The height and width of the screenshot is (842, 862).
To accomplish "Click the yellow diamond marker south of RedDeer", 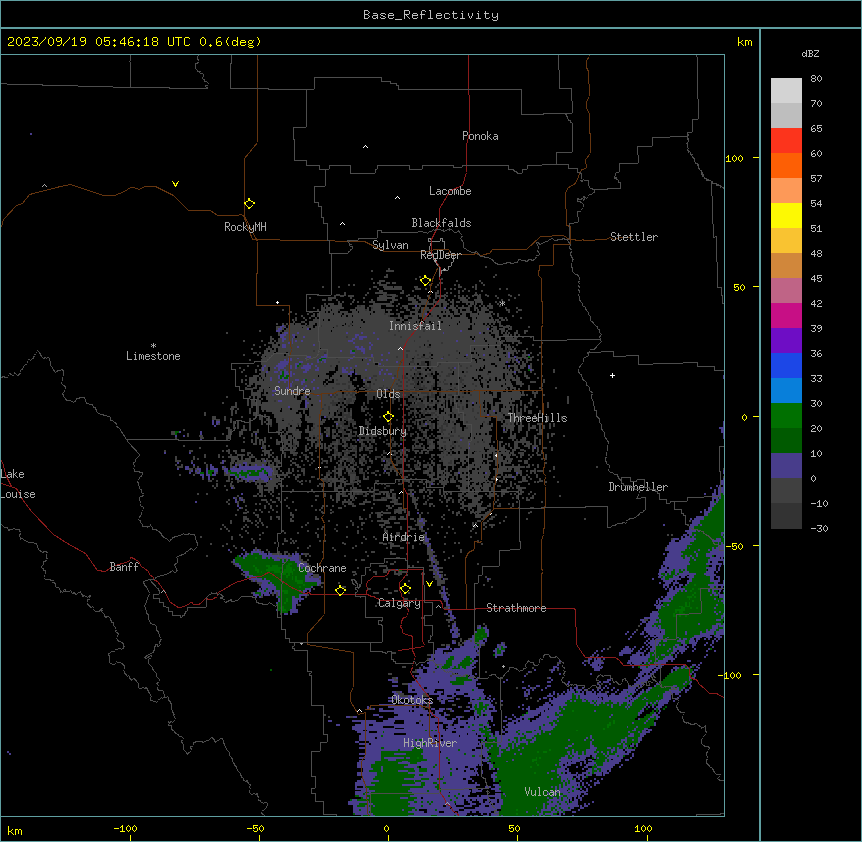I will 426,281.
